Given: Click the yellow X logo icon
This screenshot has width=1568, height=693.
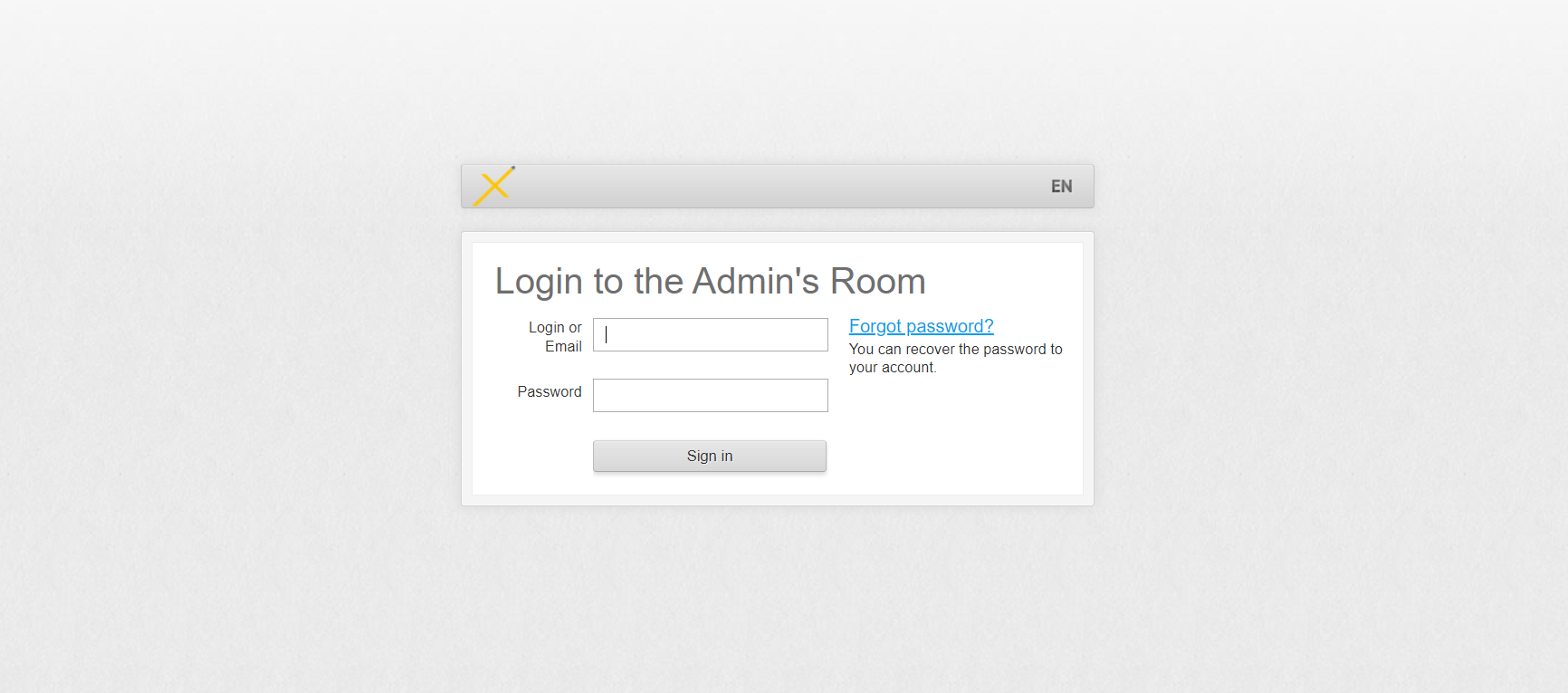Looking at the screenshot, I should tap(493, 187).
